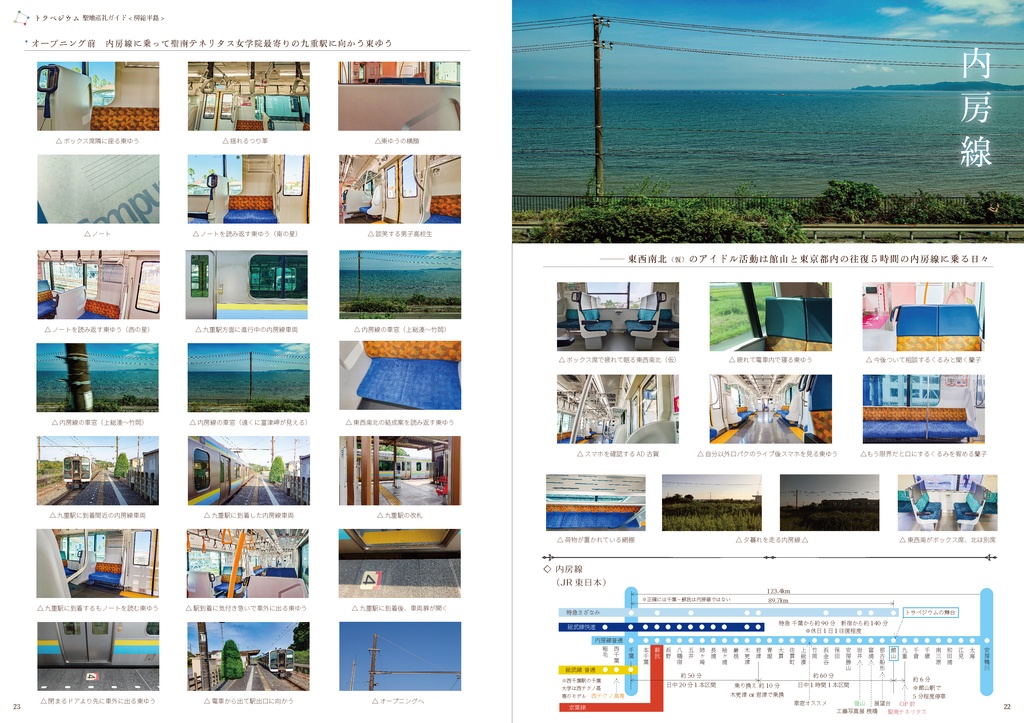Open the notebook close-up photo ノート
This screenshot has width=1024, height=723.
click(98, 189)
